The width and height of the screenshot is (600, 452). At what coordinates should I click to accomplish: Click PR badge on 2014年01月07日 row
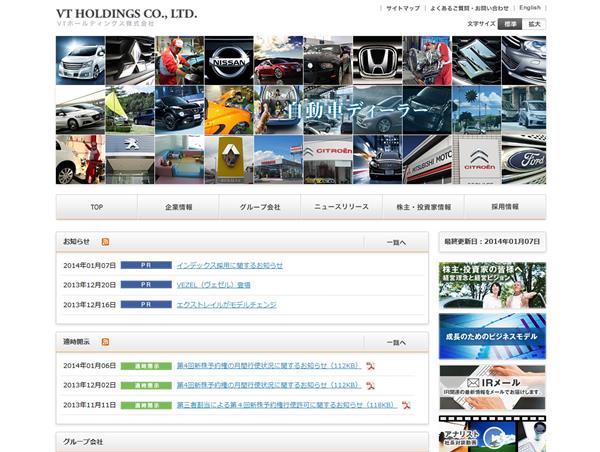pos(146,265)
